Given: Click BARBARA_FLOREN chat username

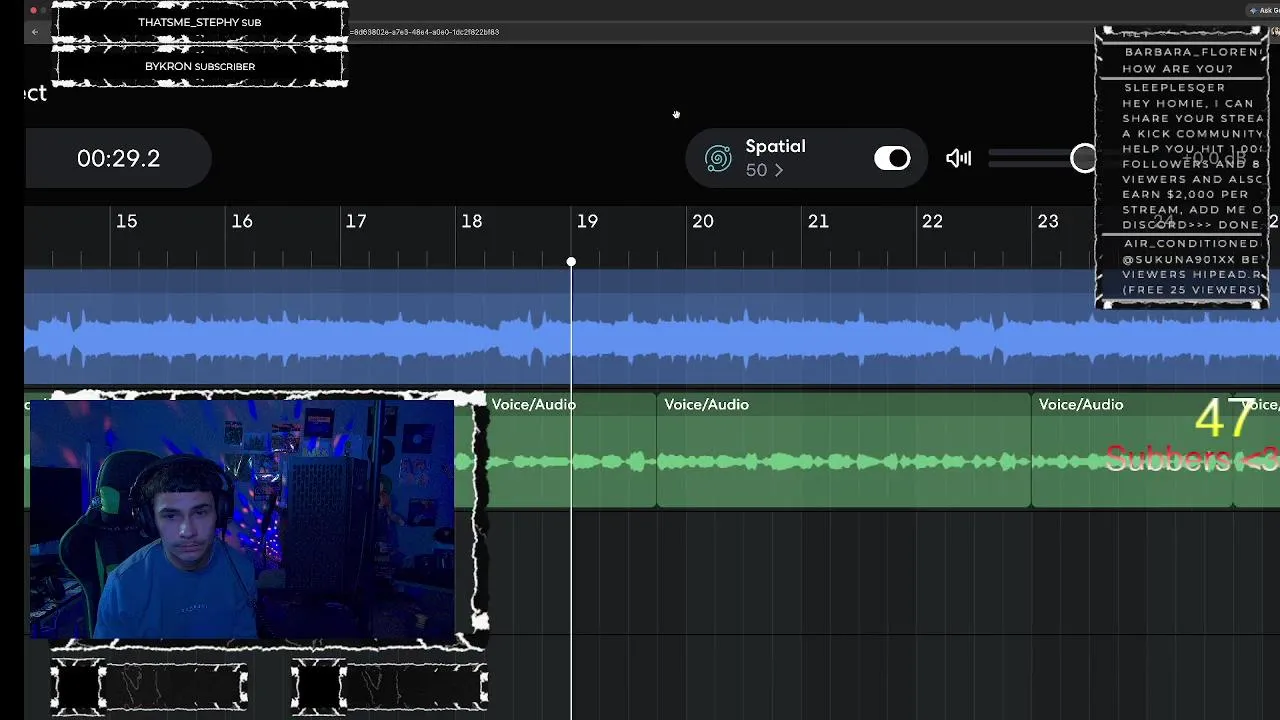Looking at the screenshot, I should coord(1193,52).
